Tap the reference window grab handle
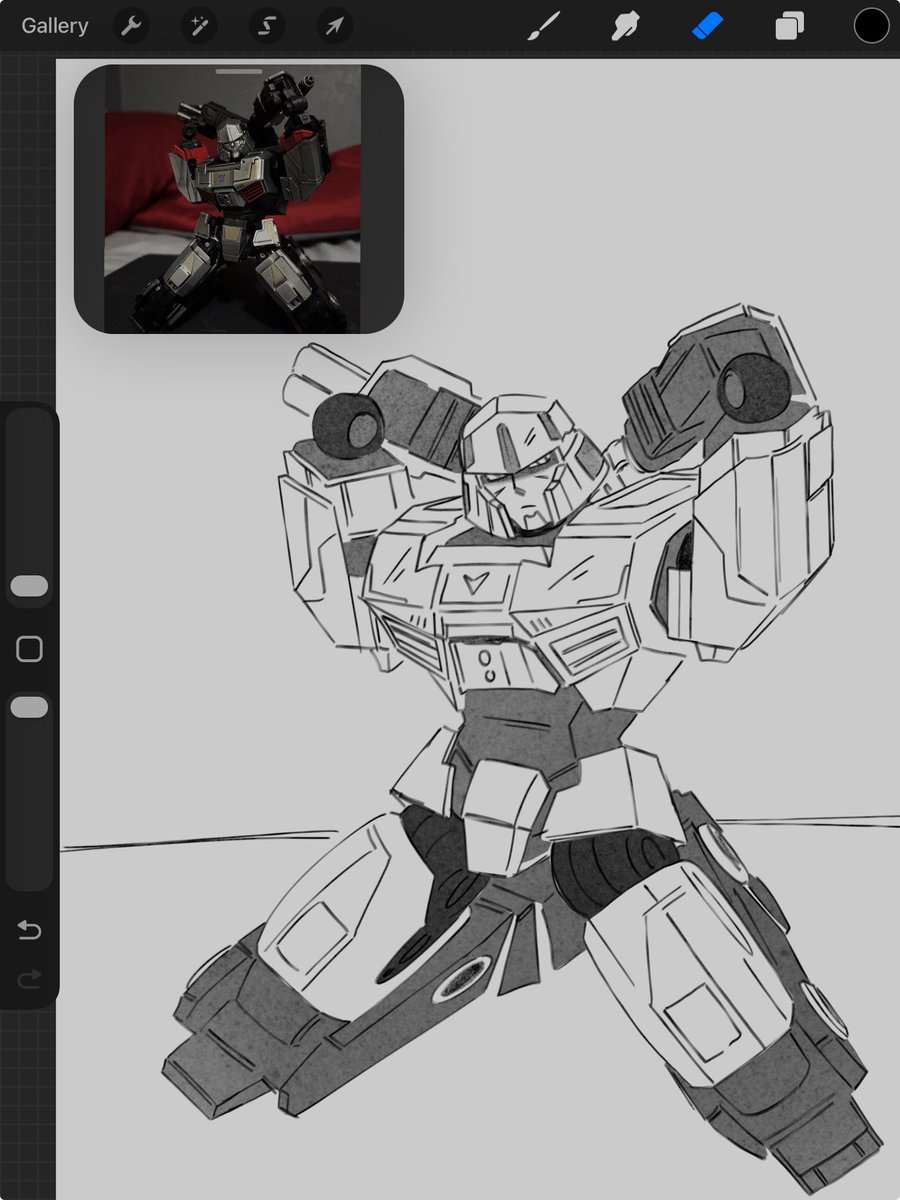The image size is (900, 1200). tap(239, 72)
